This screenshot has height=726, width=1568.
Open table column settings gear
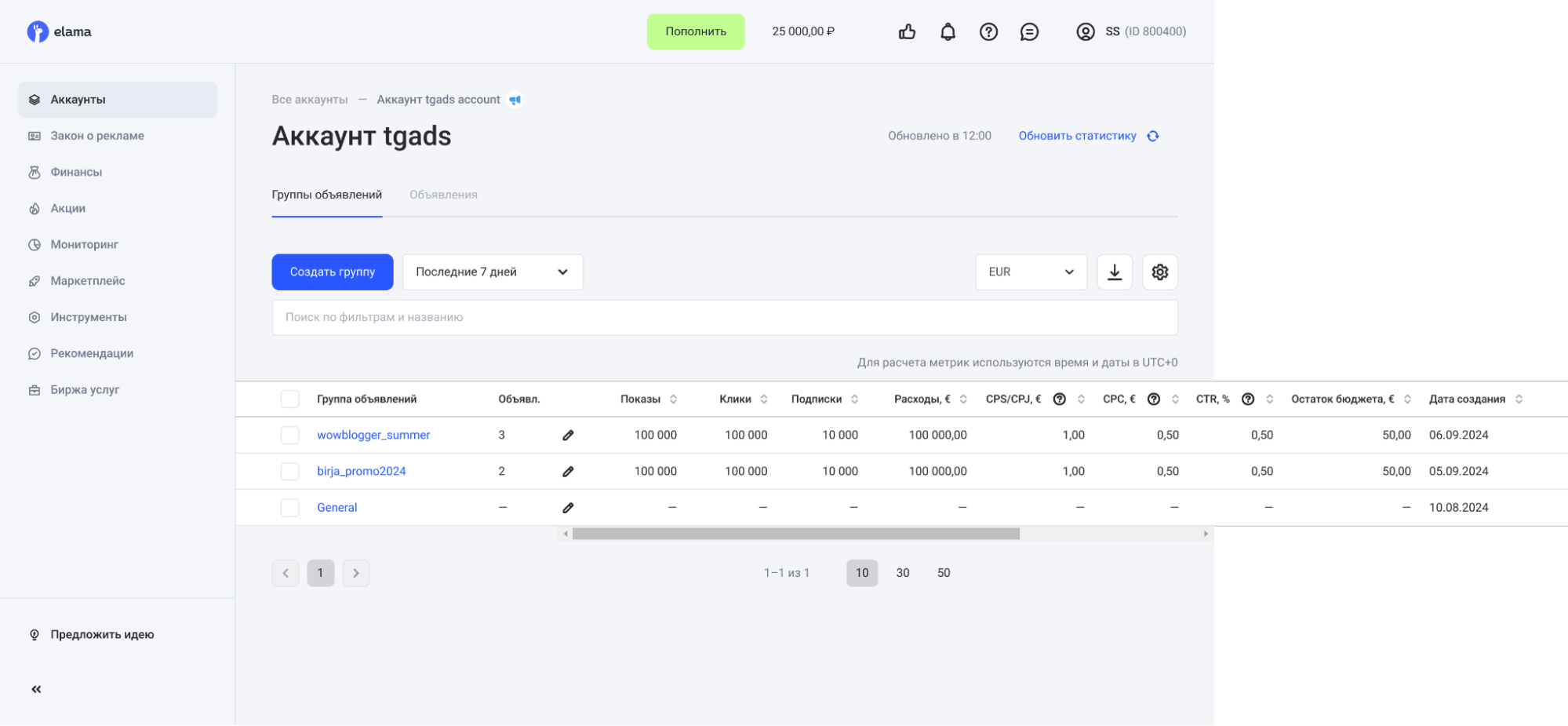[1160, 272]
